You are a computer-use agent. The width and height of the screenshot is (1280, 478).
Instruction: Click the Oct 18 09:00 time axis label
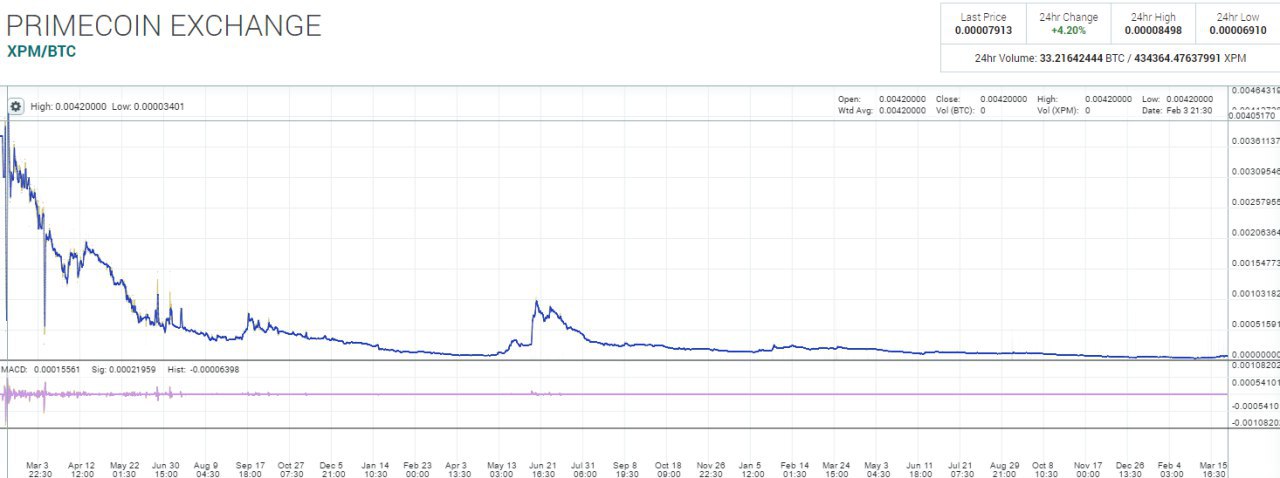click(x=668, y=470)
